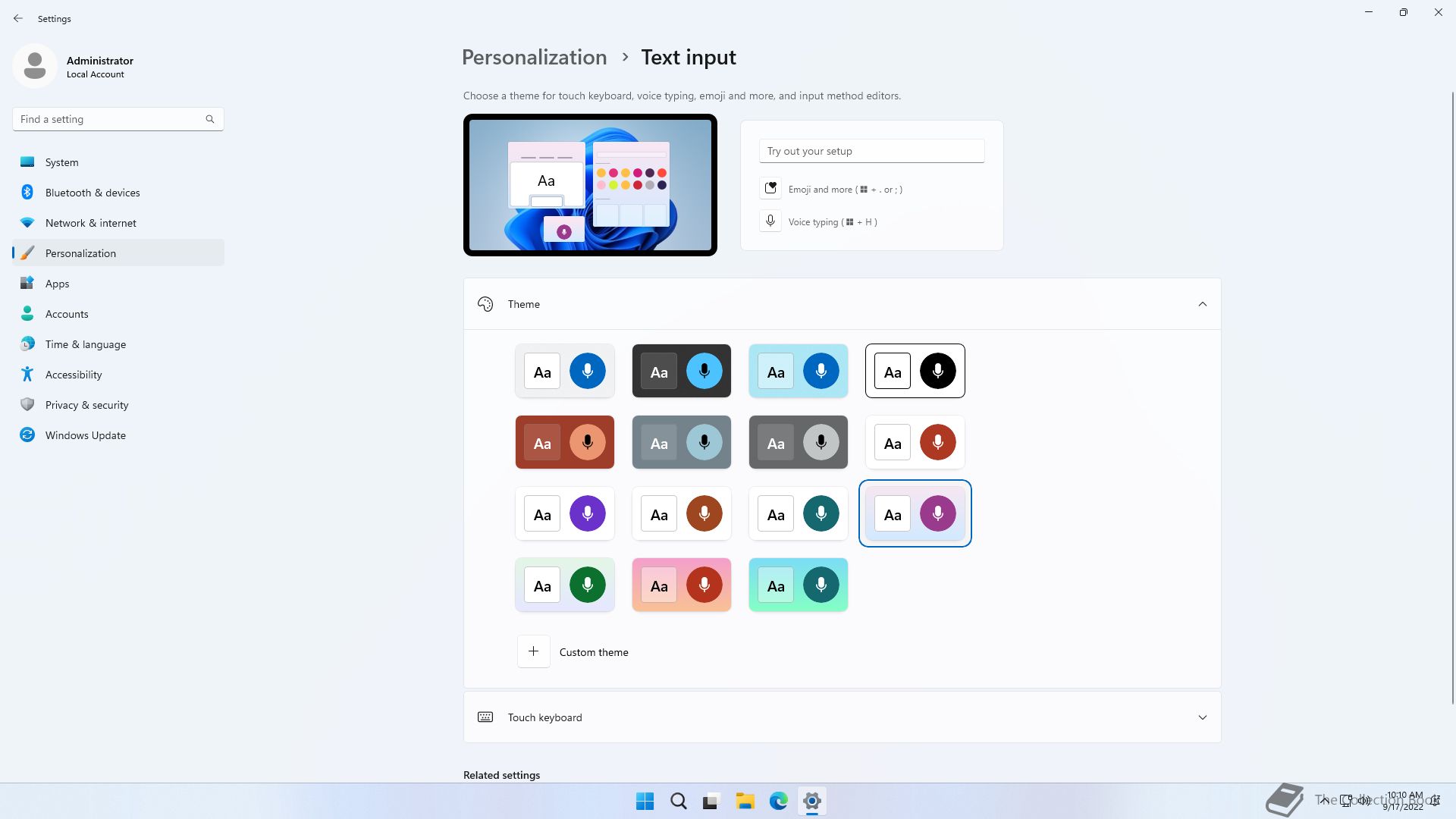Open Time & language settings
Screen dimensions: 1456x819
pos(118,344)
